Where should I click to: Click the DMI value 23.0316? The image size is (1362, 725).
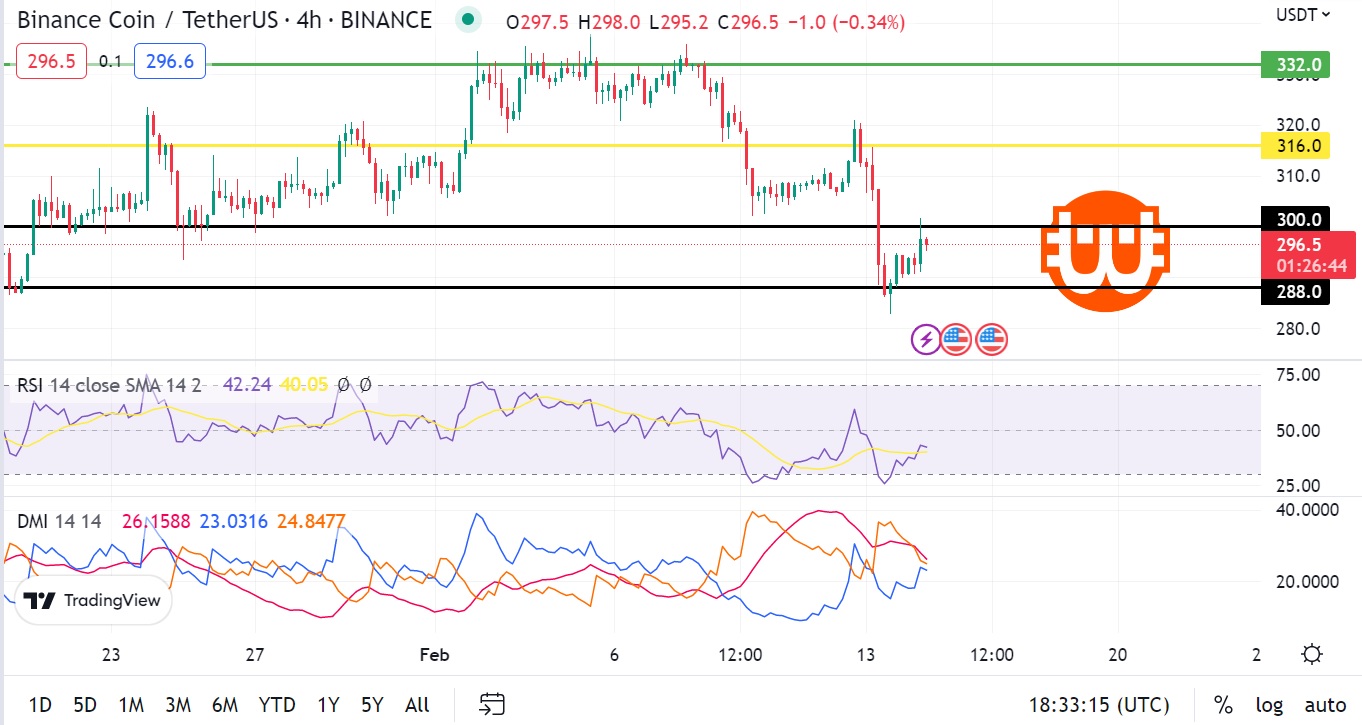tap(233, 521)
